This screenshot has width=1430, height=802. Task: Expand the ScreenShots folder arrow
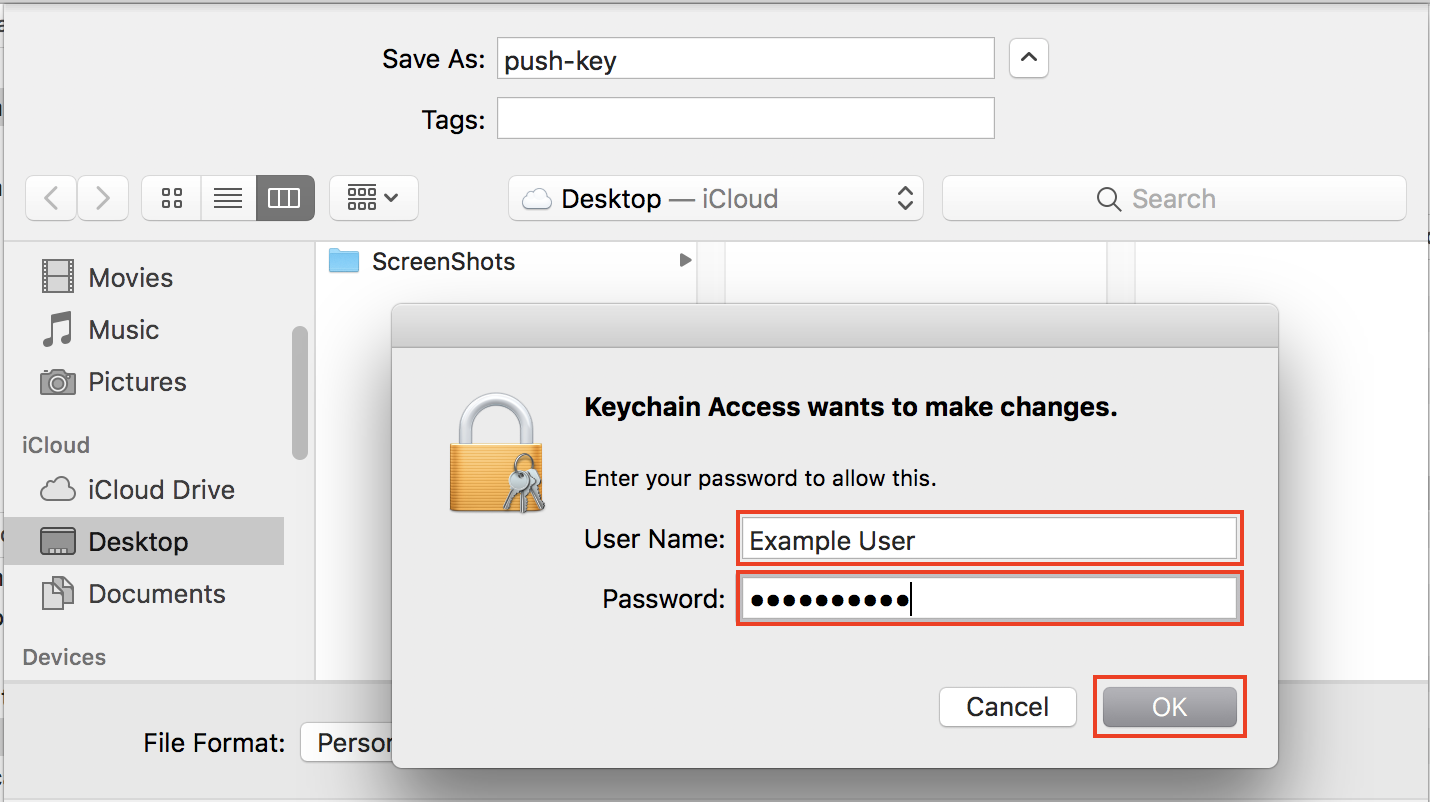685,261
